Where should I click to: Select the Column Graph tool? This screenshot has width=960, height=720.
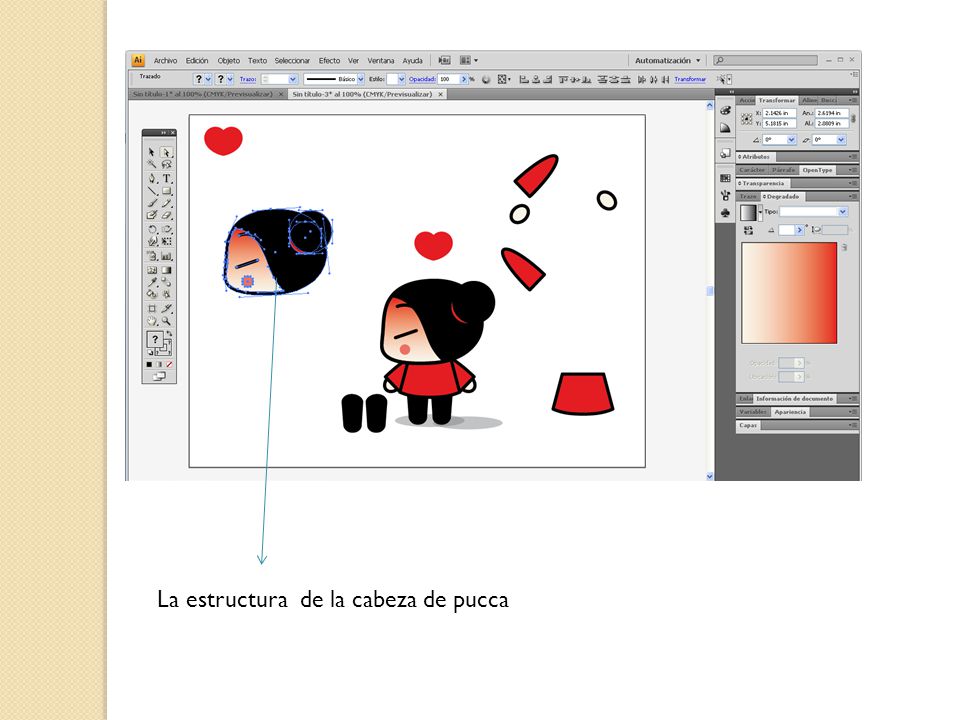[x=166, y=257]
